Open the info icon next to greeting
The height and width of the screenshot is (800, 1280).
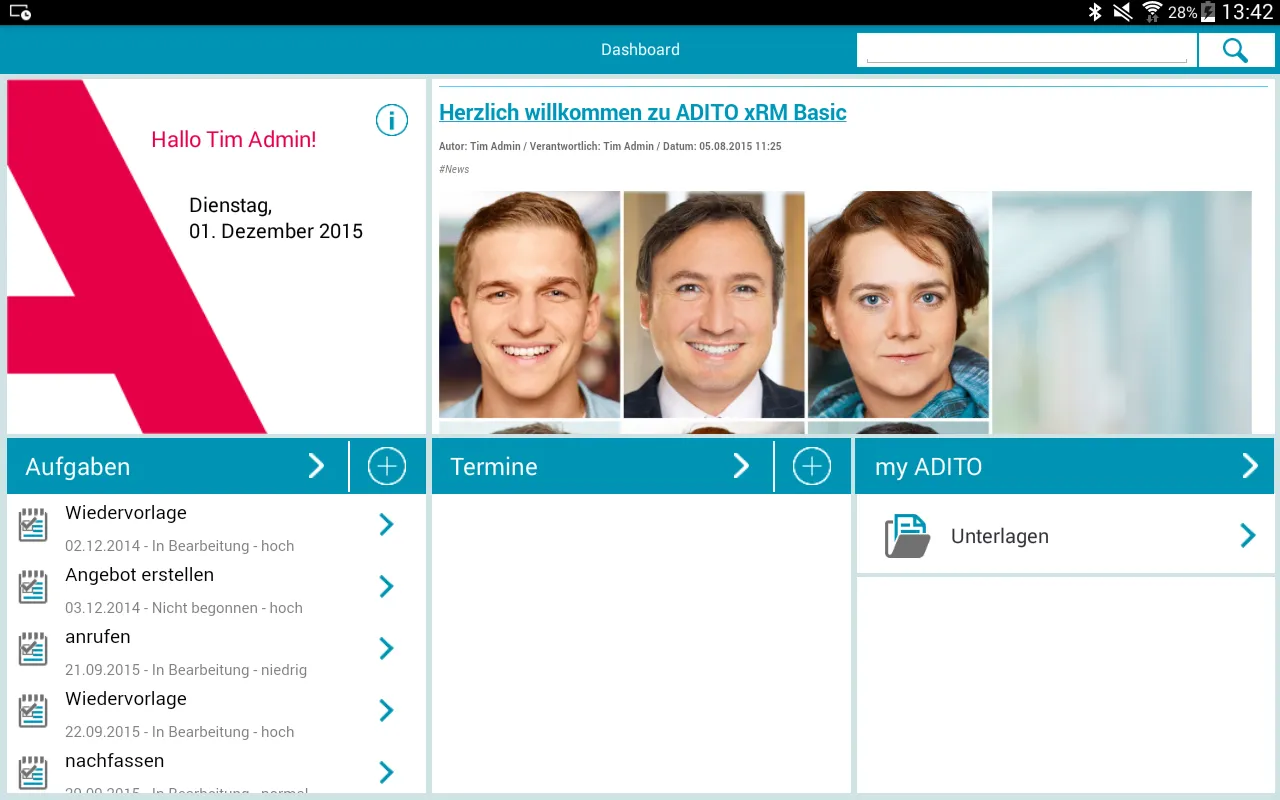pyautogui.click(x=392, y=121)
